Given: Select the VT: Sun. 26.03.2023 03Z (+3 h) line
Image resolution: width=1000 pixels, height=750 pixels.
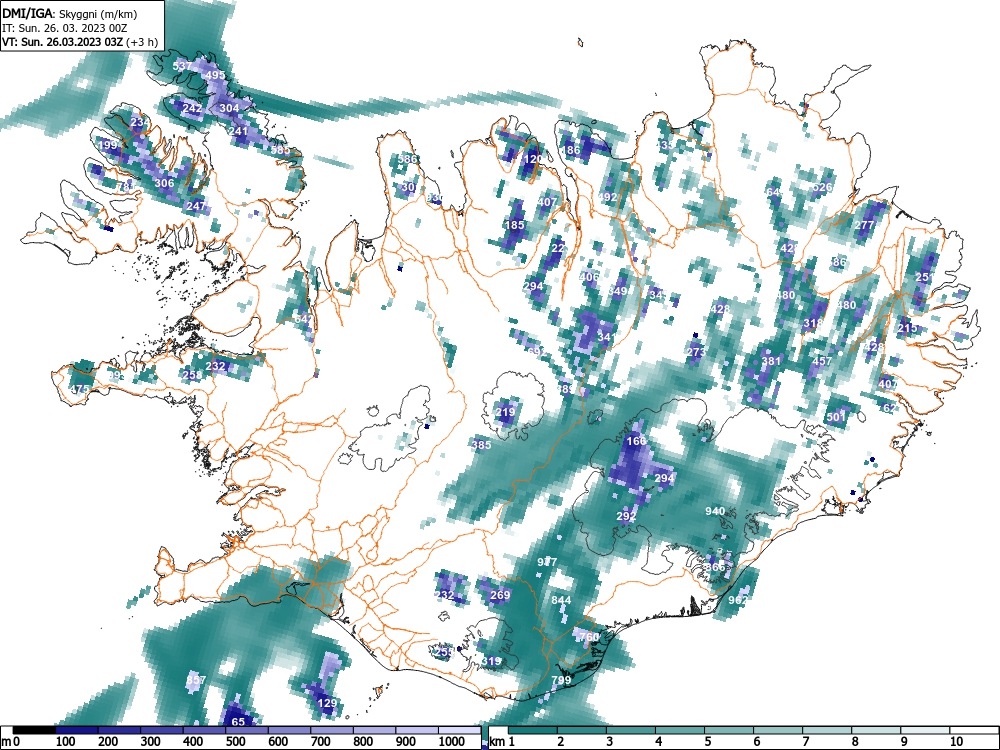Looking at the screenshot, I should pyautogui.click(x=80, y=42).
